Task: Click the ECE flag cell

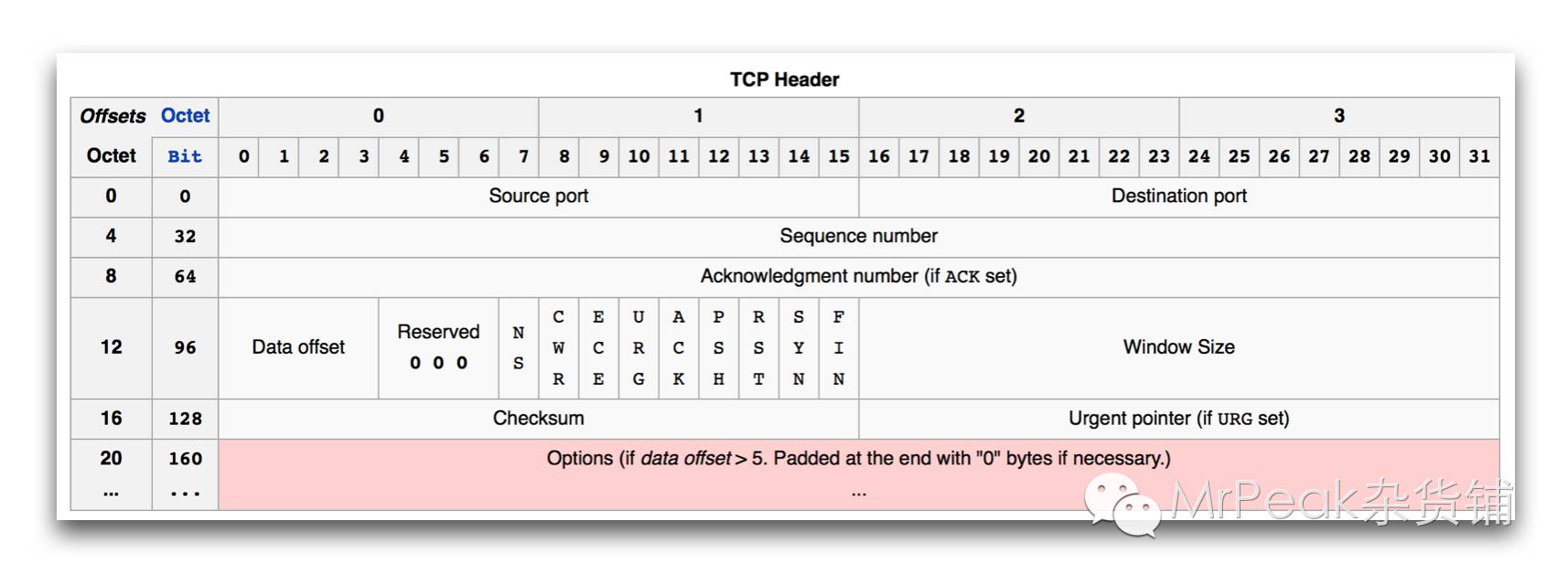Action: [x=598, y=347]
